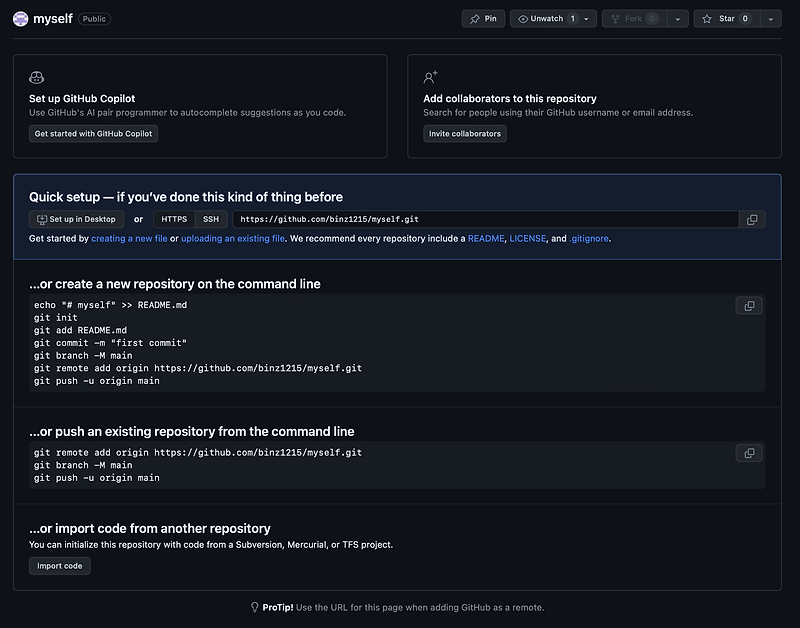Click the myself repository avatar icon
The height and width of the screenshot is (628, 800).
(20, 17)
